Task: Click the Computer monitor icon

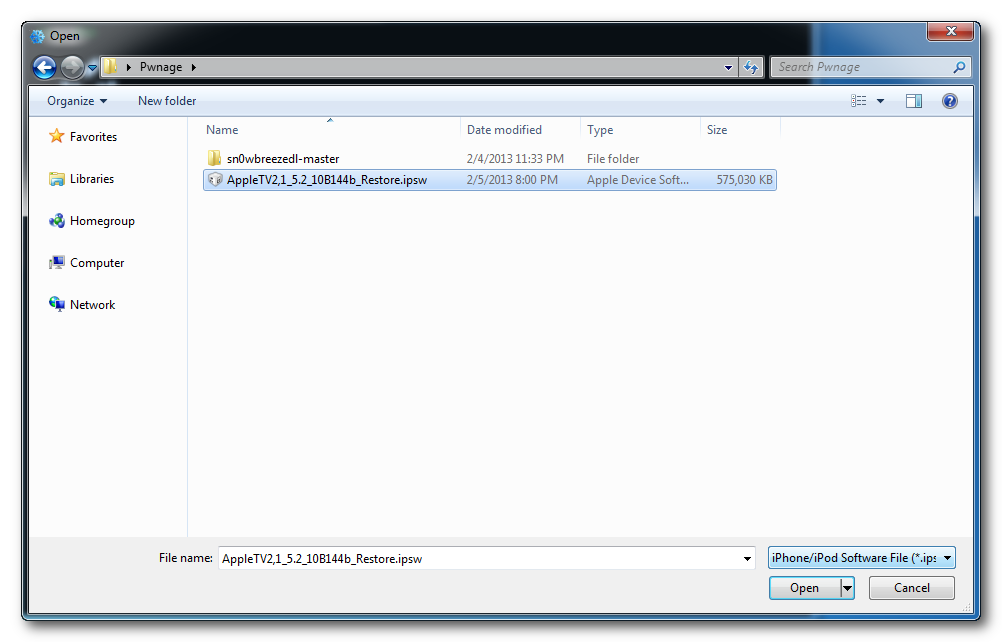Action: coord(57,263)
